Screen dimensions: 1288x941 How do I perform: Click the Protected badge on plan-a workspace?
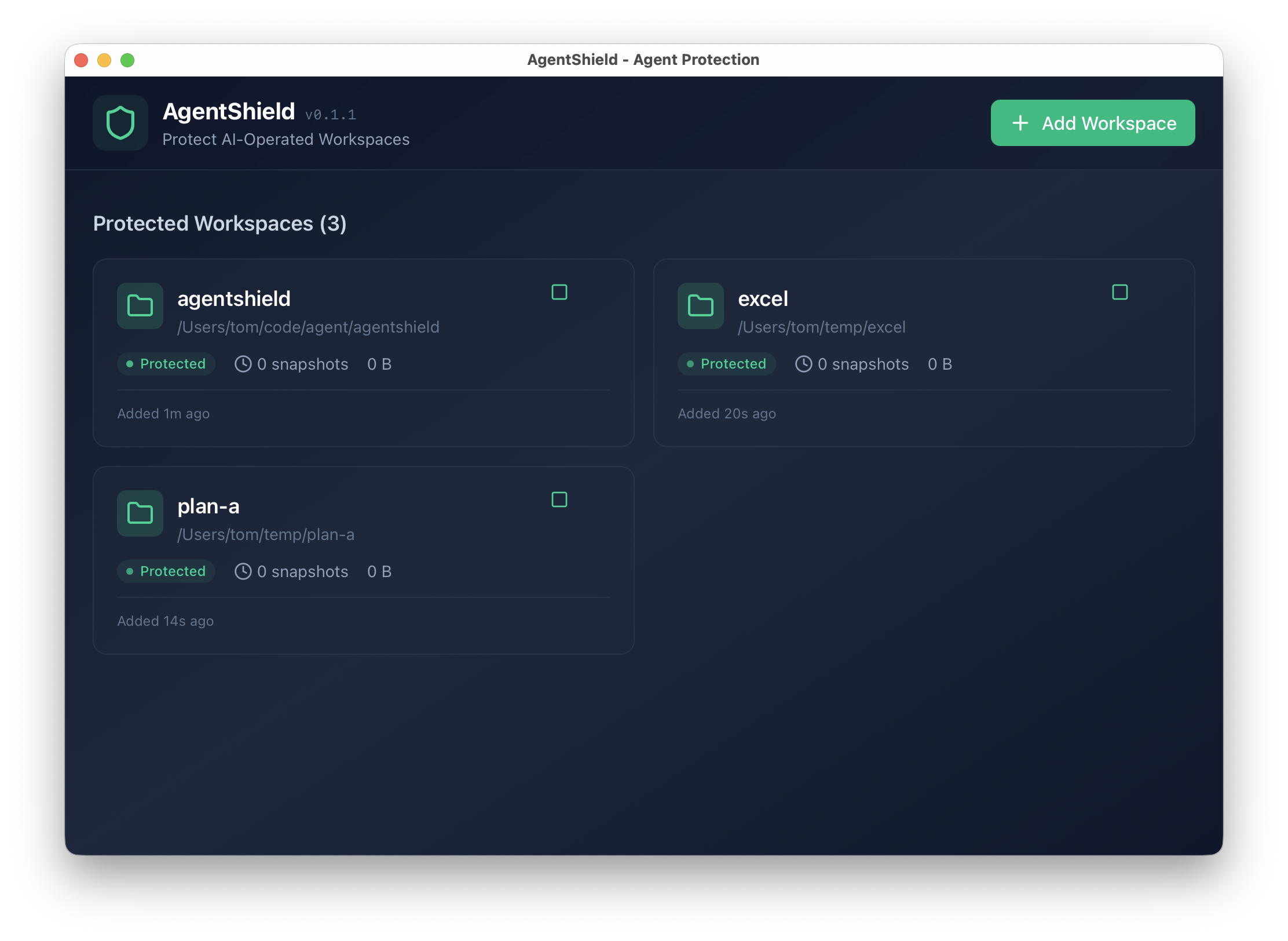pos(166,571)
